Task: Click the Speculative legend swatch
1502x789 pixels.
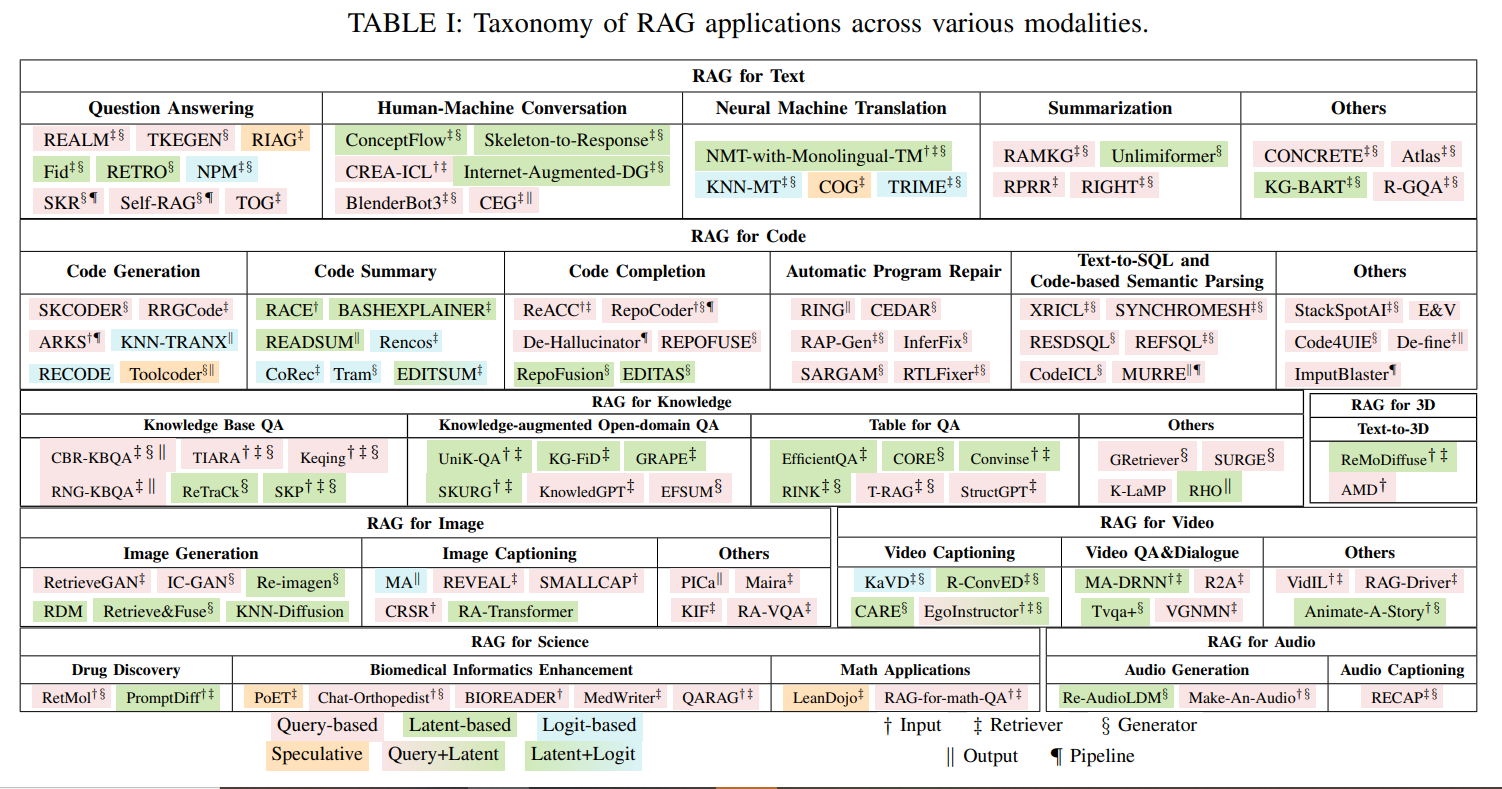Action: coord(316,754)
